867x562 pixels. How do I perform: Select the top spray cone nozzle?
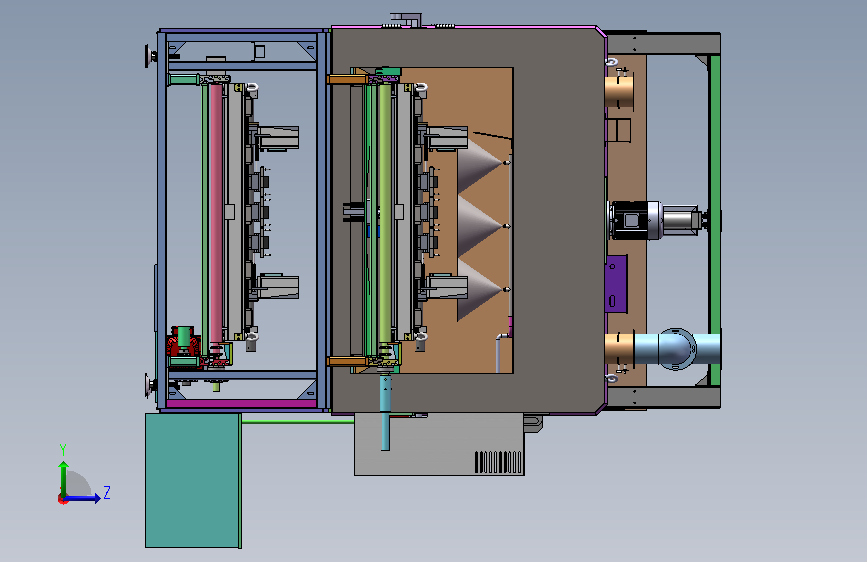pos(482,162)
